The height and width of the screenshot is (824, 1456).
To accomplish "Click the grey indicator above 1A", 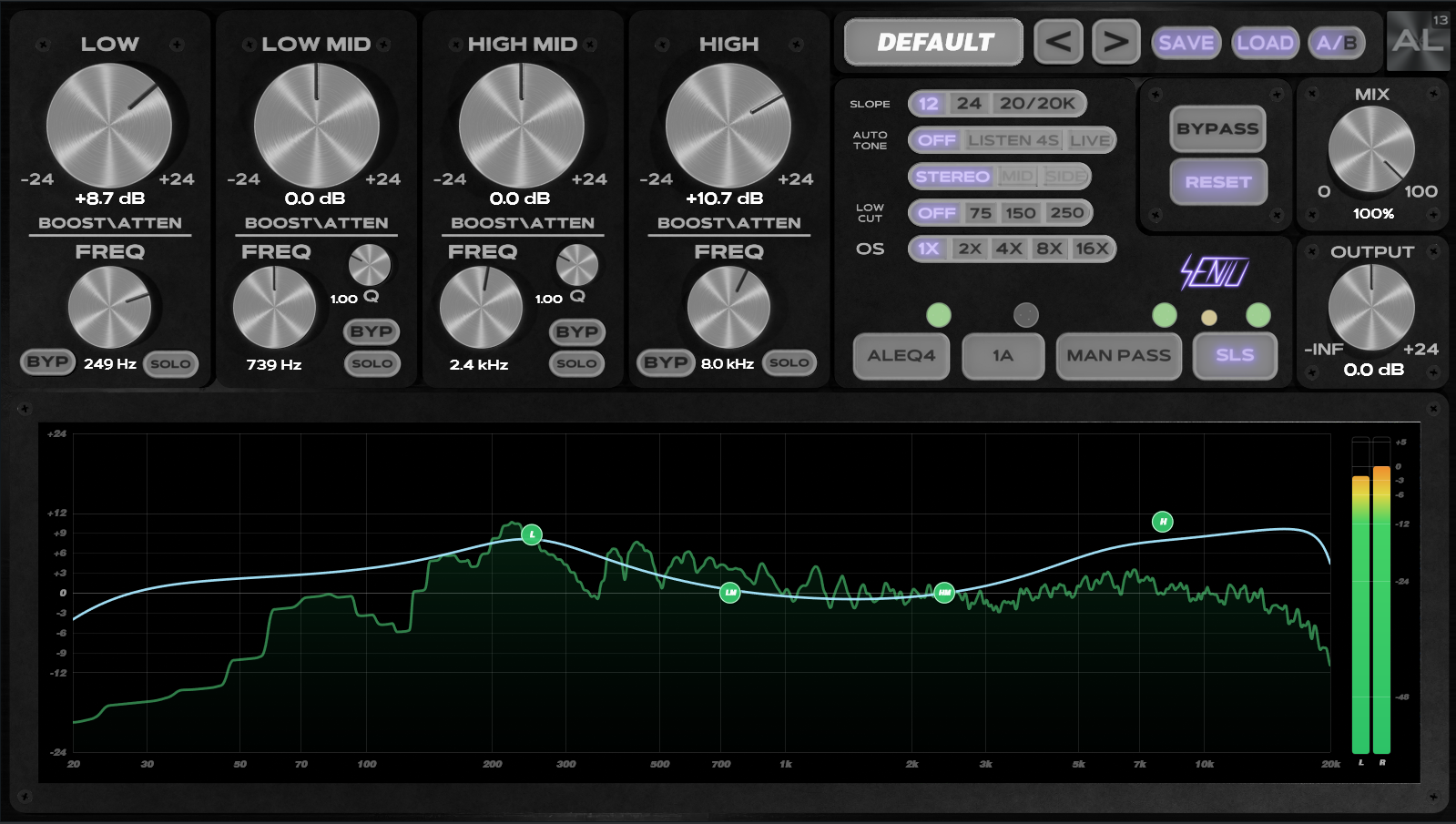I will click(1026, 315).
